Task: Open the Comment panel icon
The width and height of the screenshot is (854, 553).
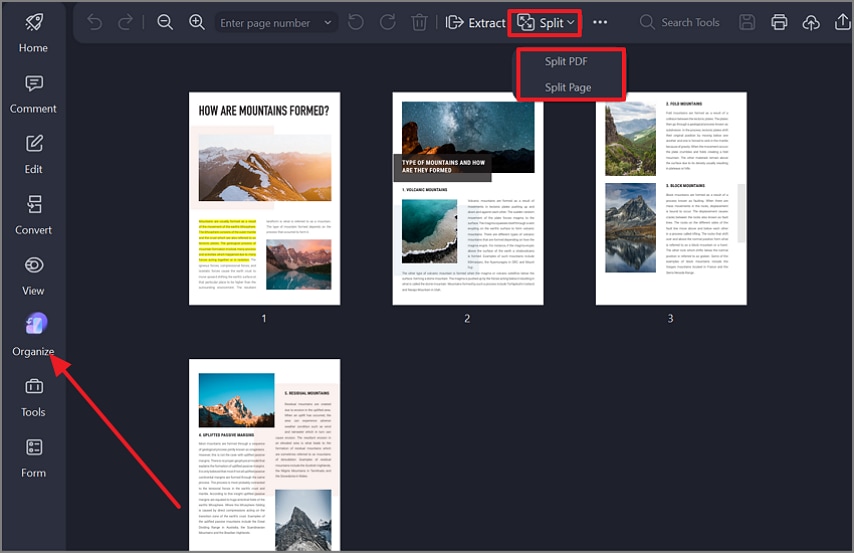Action: pyautogui.click(x=34, y=83)
